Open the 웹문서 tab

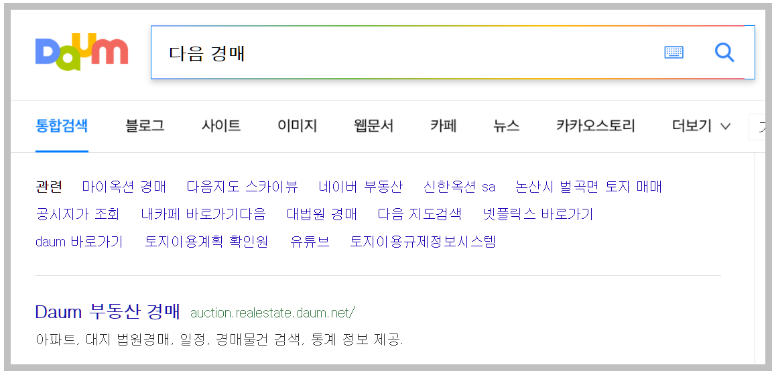374,126
